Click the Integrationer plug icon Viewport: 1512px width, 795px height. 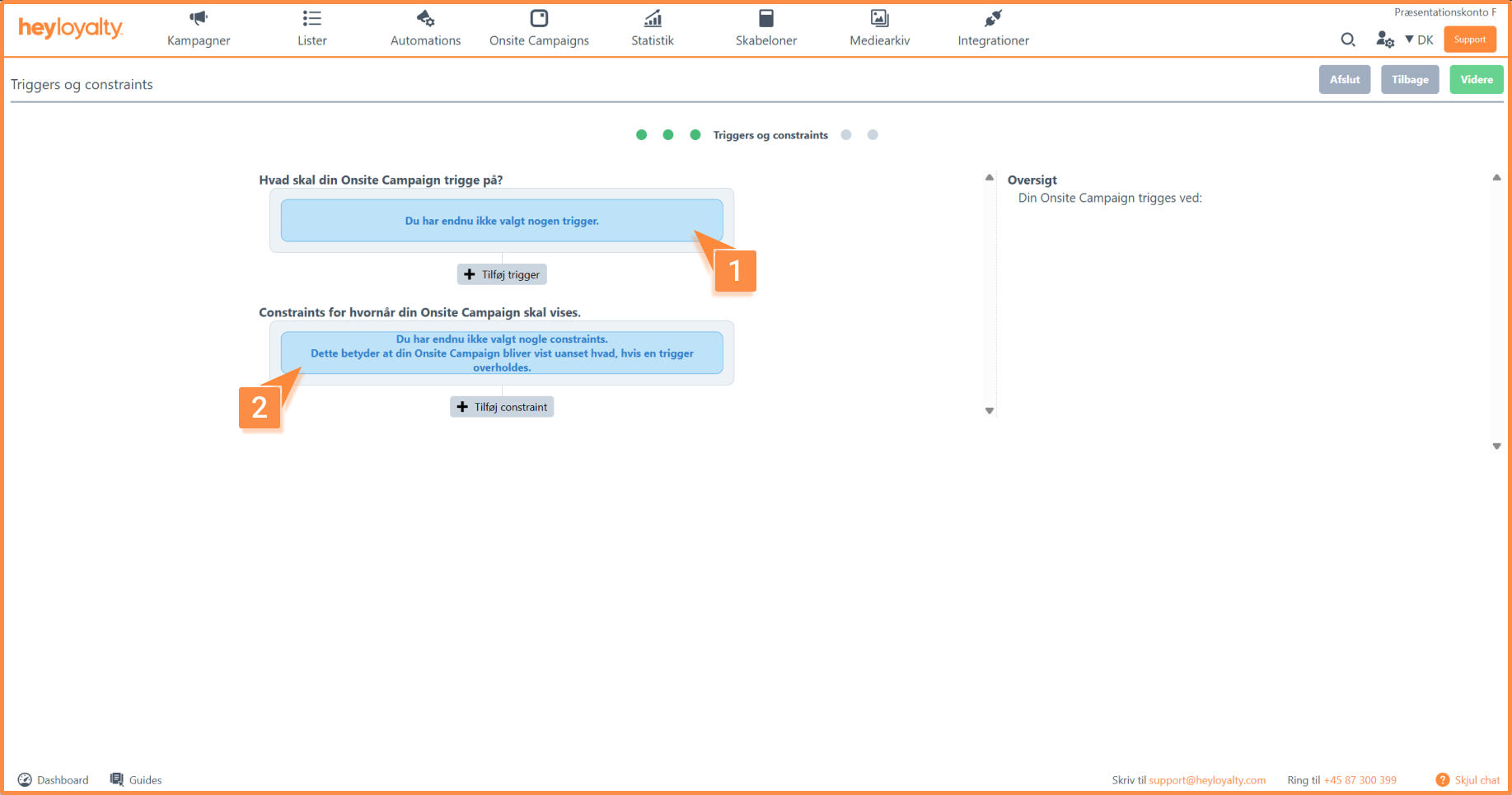tap(993, 18)
